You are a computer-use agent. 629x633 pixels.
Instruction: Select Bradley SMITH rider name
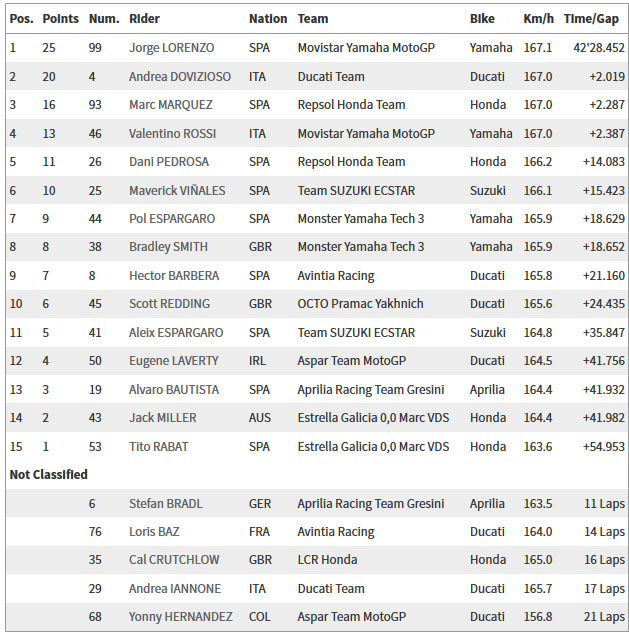coord(168,247)
